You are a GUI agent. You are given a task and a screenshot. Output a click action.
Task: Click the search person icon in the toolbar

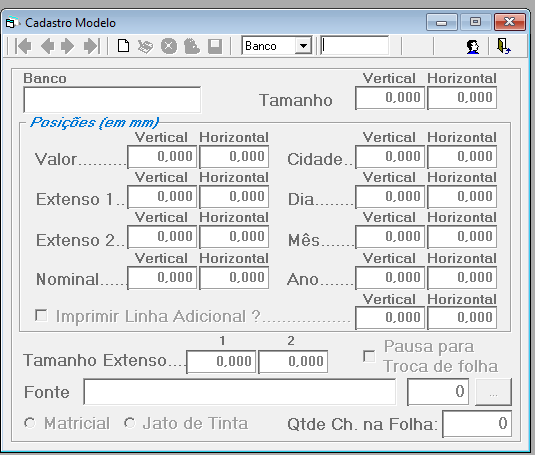pyautogui.click(x=473, y=46)
